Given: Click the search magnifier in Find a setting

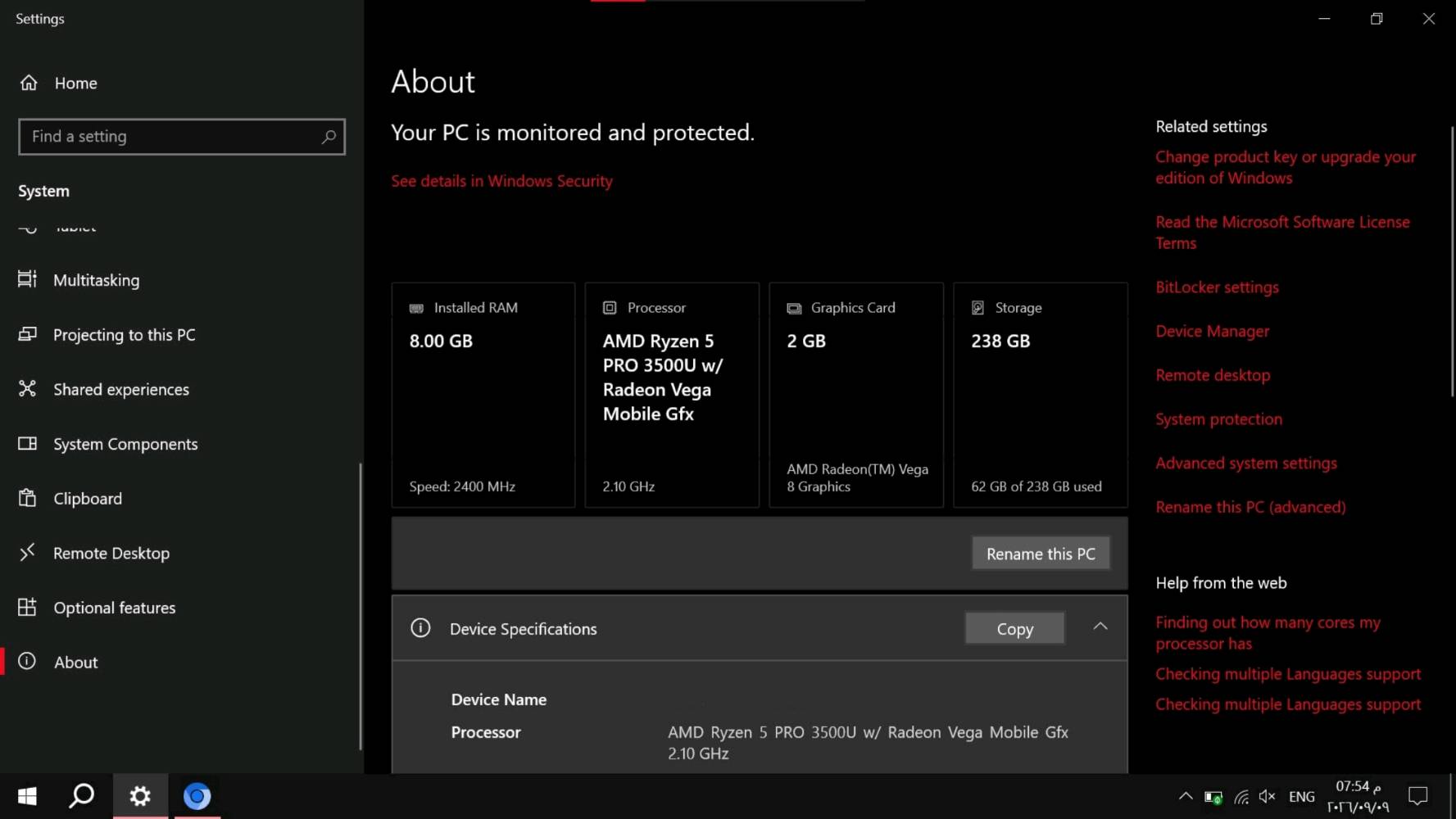Looking at the screenshot, I should point(329,137).
